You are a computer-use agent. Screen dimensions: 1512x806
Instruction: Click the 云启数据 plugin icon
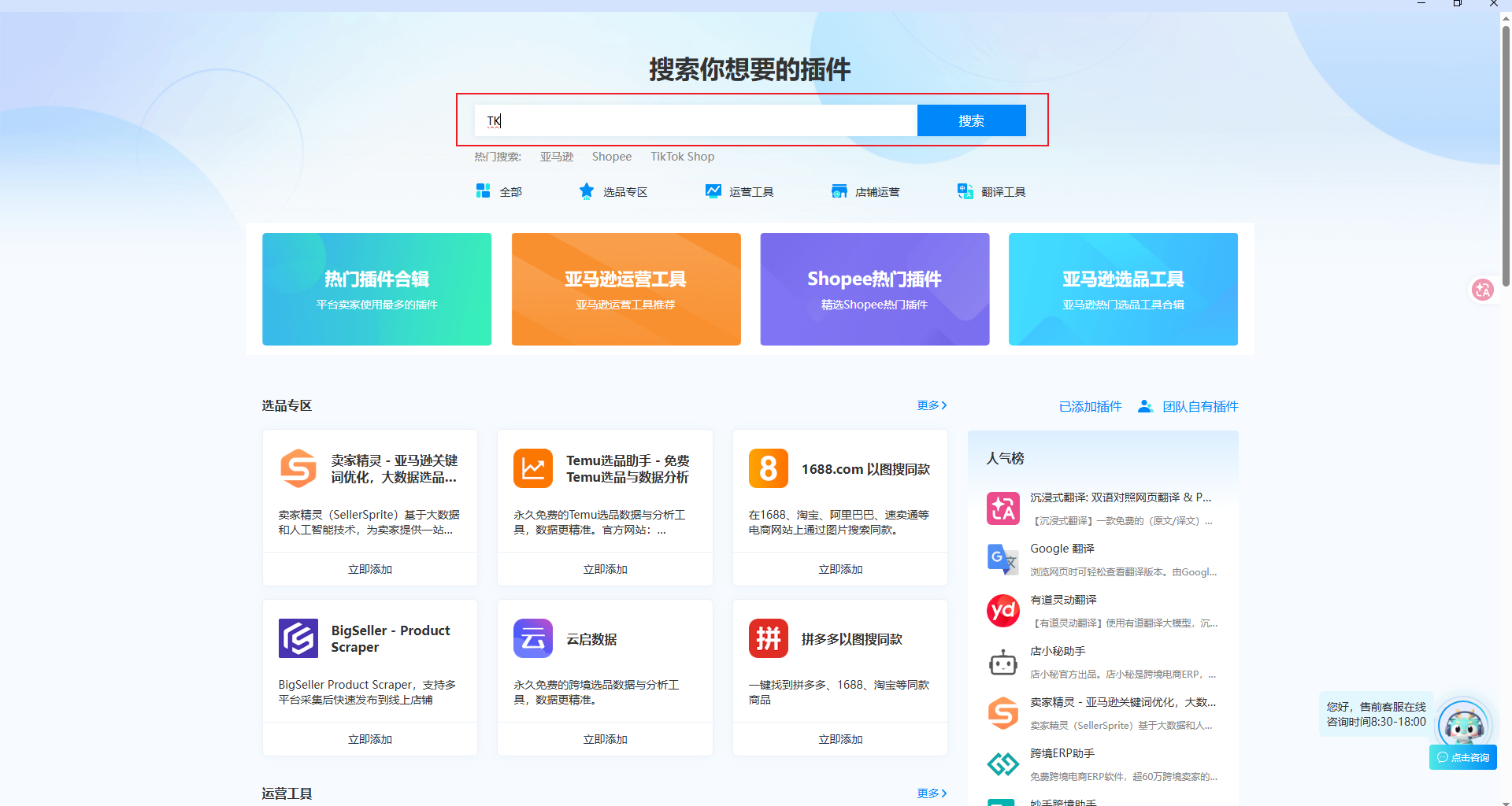click(533, 638)
